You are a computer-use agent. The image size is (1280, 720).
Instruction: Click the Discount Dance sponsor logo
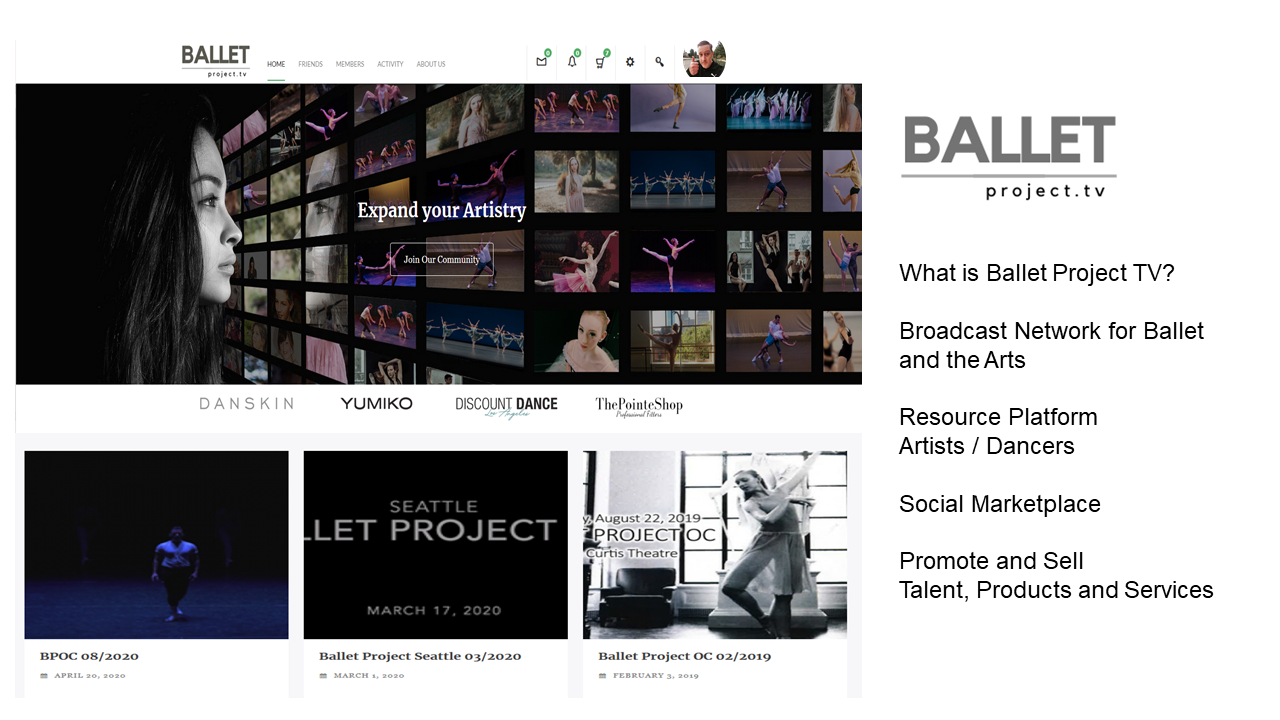506,406
